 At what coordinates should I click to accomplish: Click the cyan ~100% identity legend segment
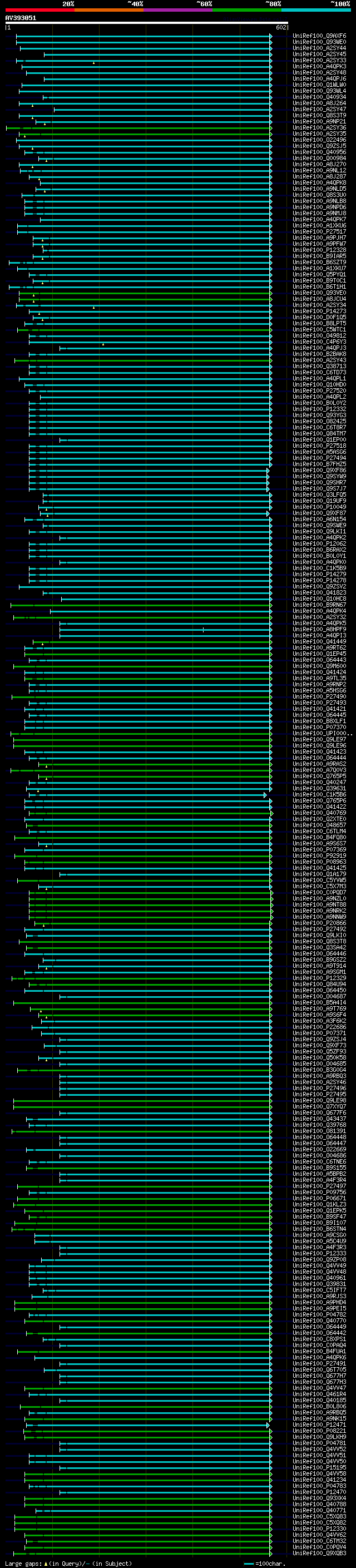click(316, 10)
